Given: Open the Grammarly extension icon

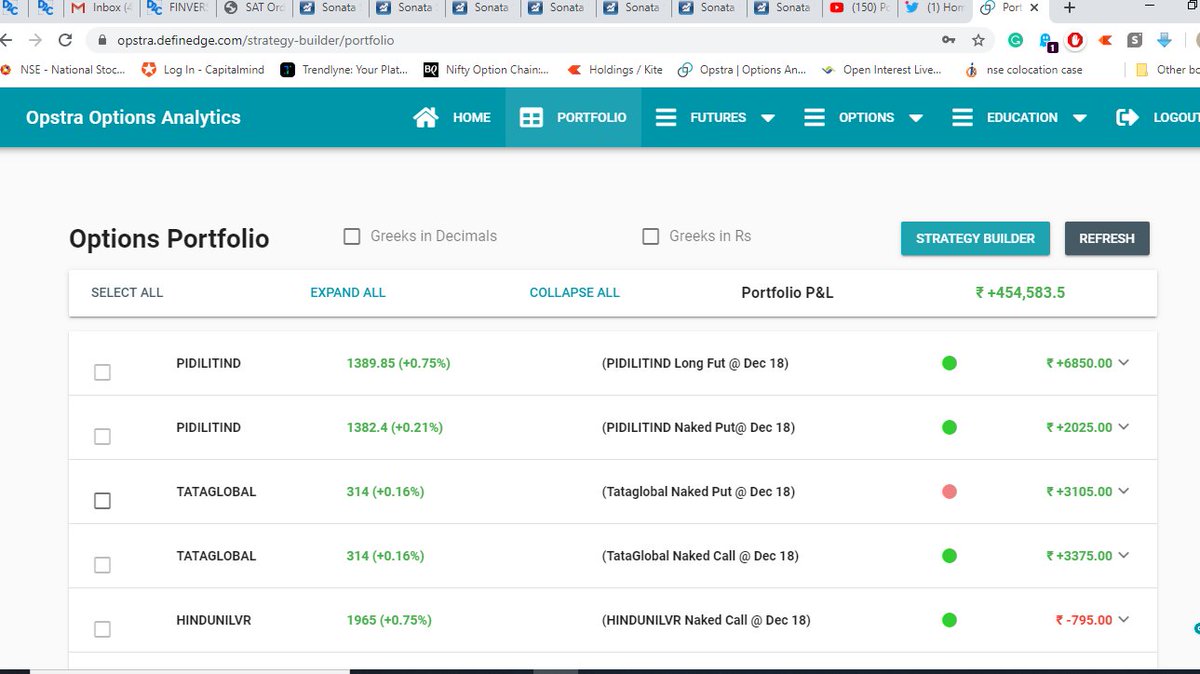Looking at the screenshot, I should click(1015, 41).
